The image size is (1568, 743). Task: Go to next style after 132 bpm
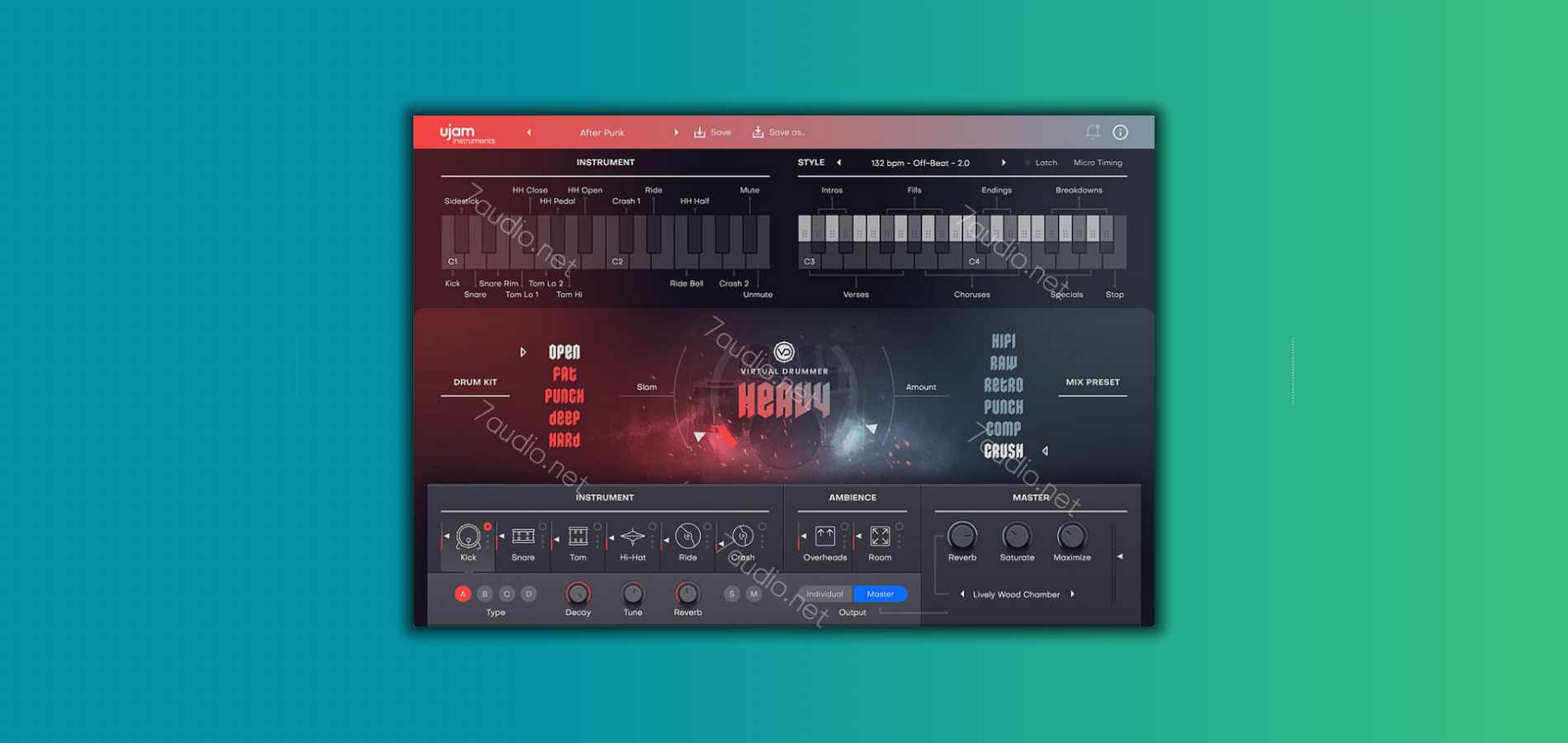pos(1004,163)
